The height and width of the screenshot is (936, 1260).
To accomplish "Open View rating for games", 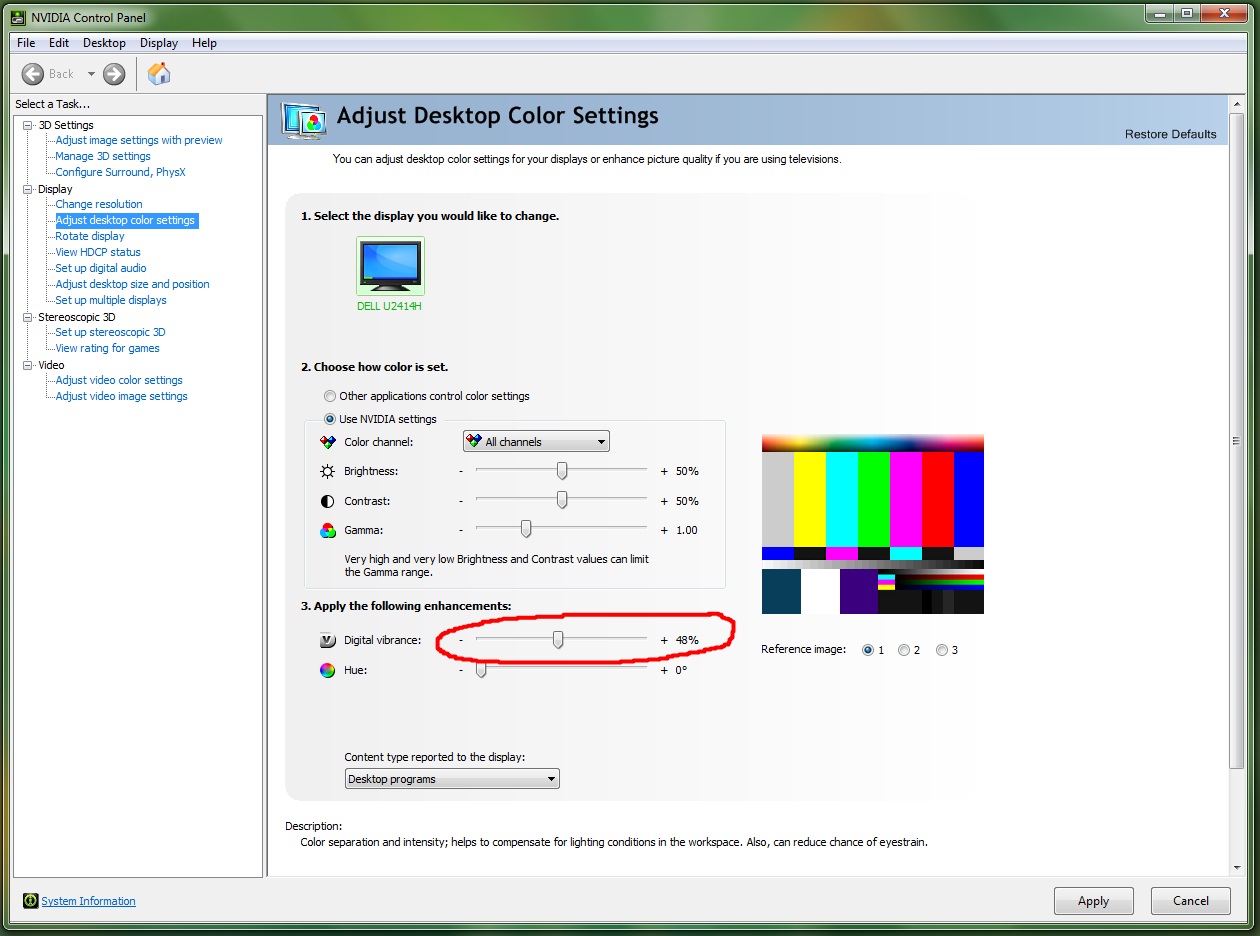I will coord(108,348).
